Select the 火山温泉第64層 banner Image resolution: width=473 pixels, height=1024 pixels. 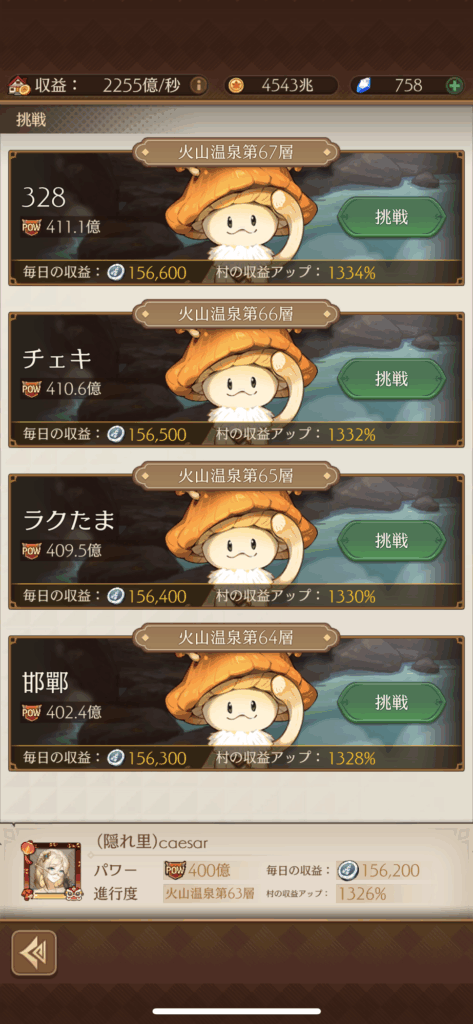coord(236,637)
